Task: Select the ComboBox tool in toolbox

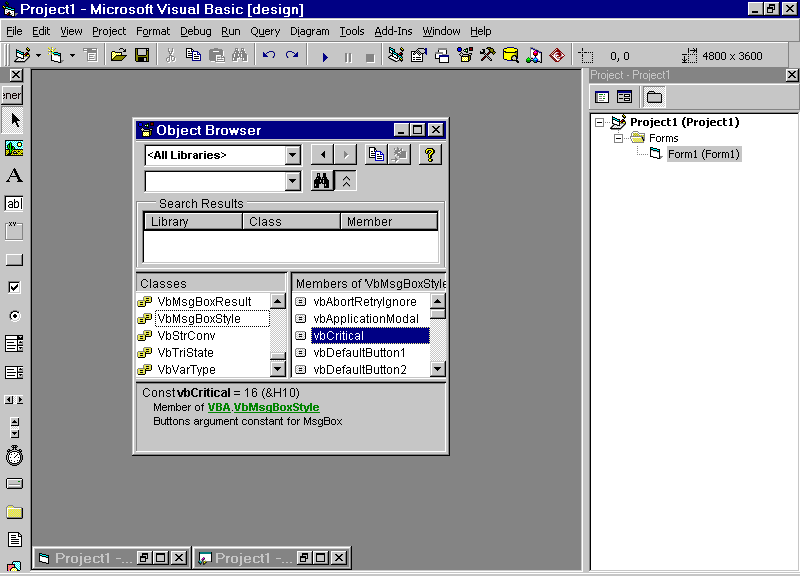Action: point(14,344)
